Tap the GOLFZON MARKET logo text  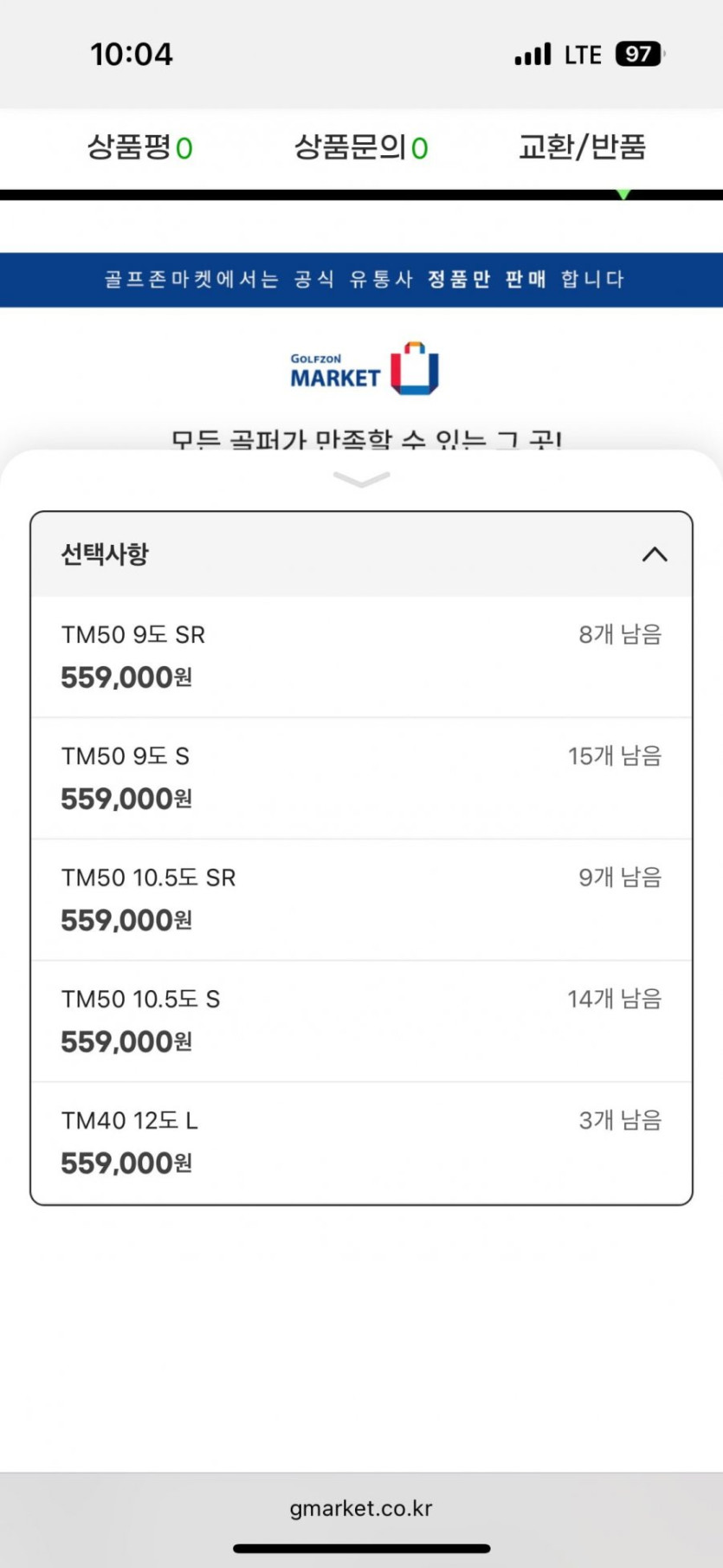(x=335, y=371)
